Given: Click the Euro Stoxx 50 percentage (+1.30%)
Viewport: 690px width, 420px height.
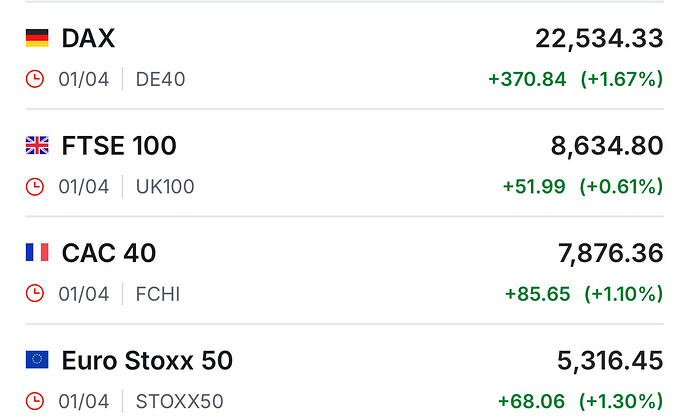Looking at the screenshot, I should click(x=622, y=402).
